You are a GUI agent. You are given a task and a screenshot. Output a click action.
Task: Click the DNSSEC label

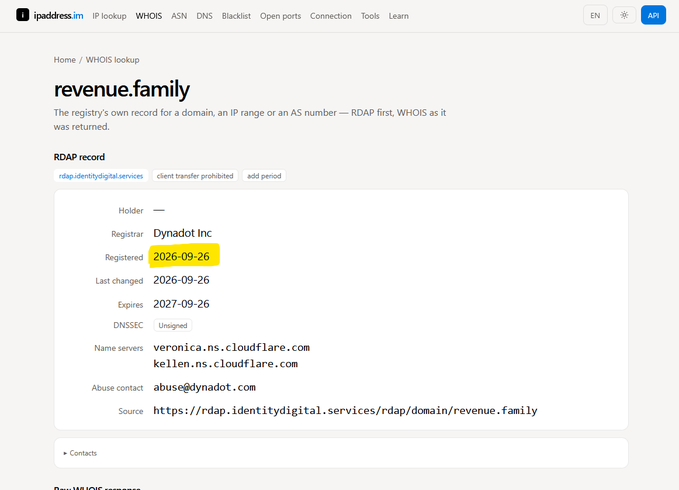click(128, 325)
